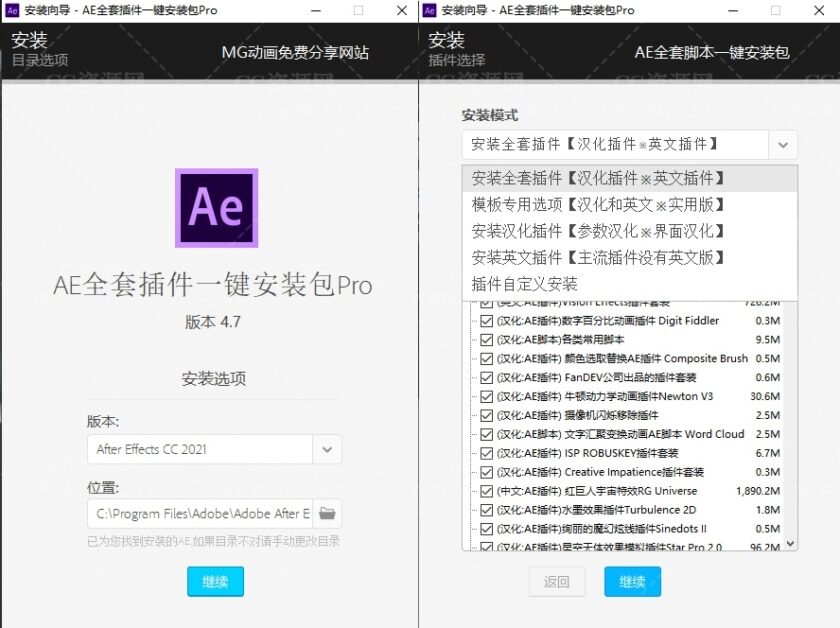Click the 返回 back button

pyautogui.click(x=556, y=582)
